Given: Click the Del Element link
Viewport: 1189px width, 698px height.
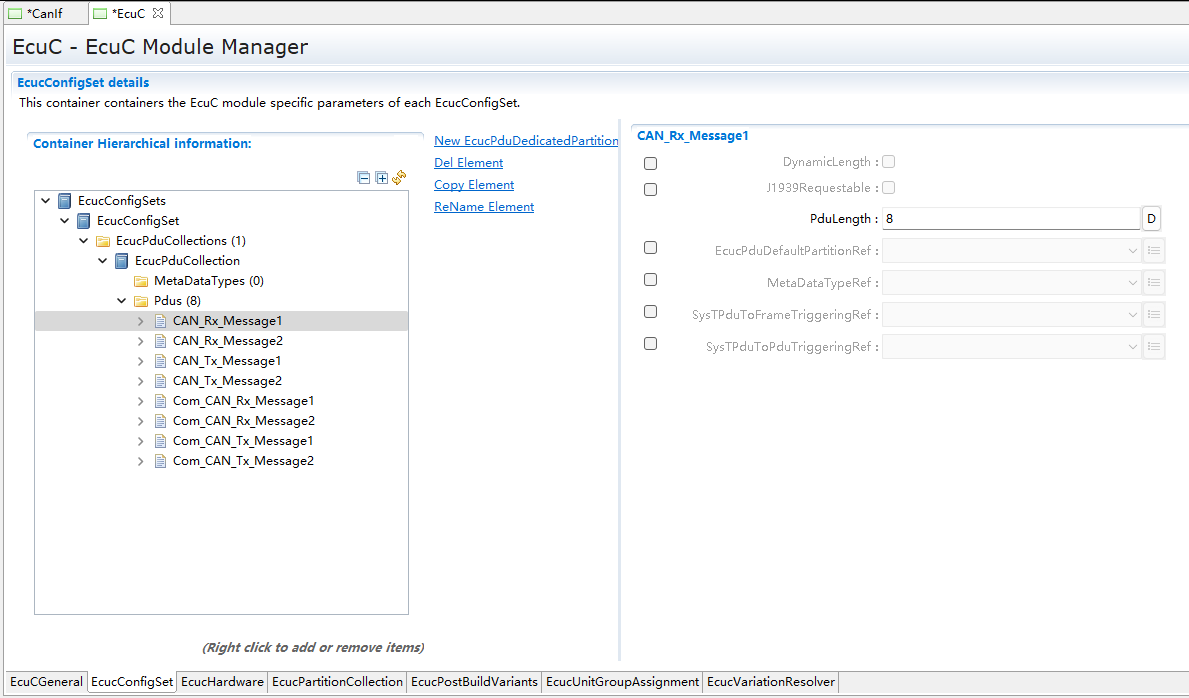Looking at the screenshot, I should coord(468,163).
